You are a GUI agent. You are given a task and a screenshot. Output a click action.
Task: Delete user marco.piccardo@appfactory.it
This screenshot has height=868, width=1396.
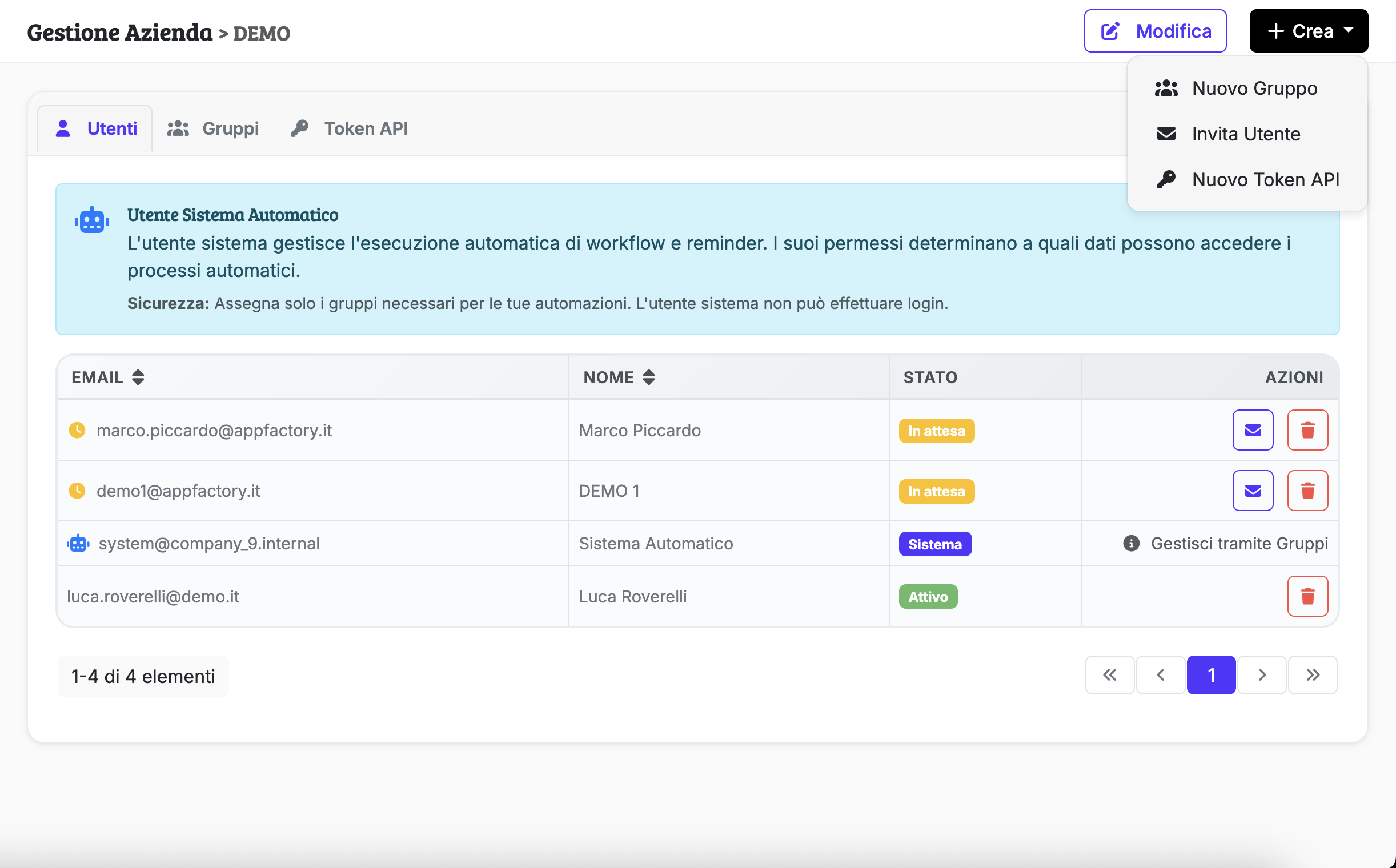pos(1307,430)
